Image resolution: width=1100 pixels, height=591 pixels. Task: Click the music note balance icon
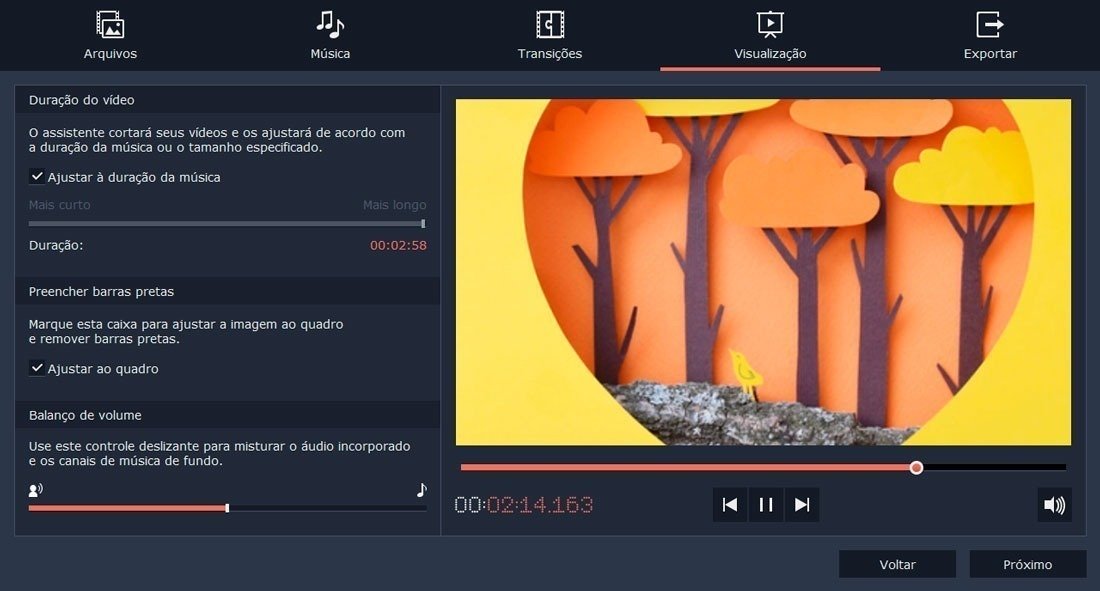tap(421, 490)
